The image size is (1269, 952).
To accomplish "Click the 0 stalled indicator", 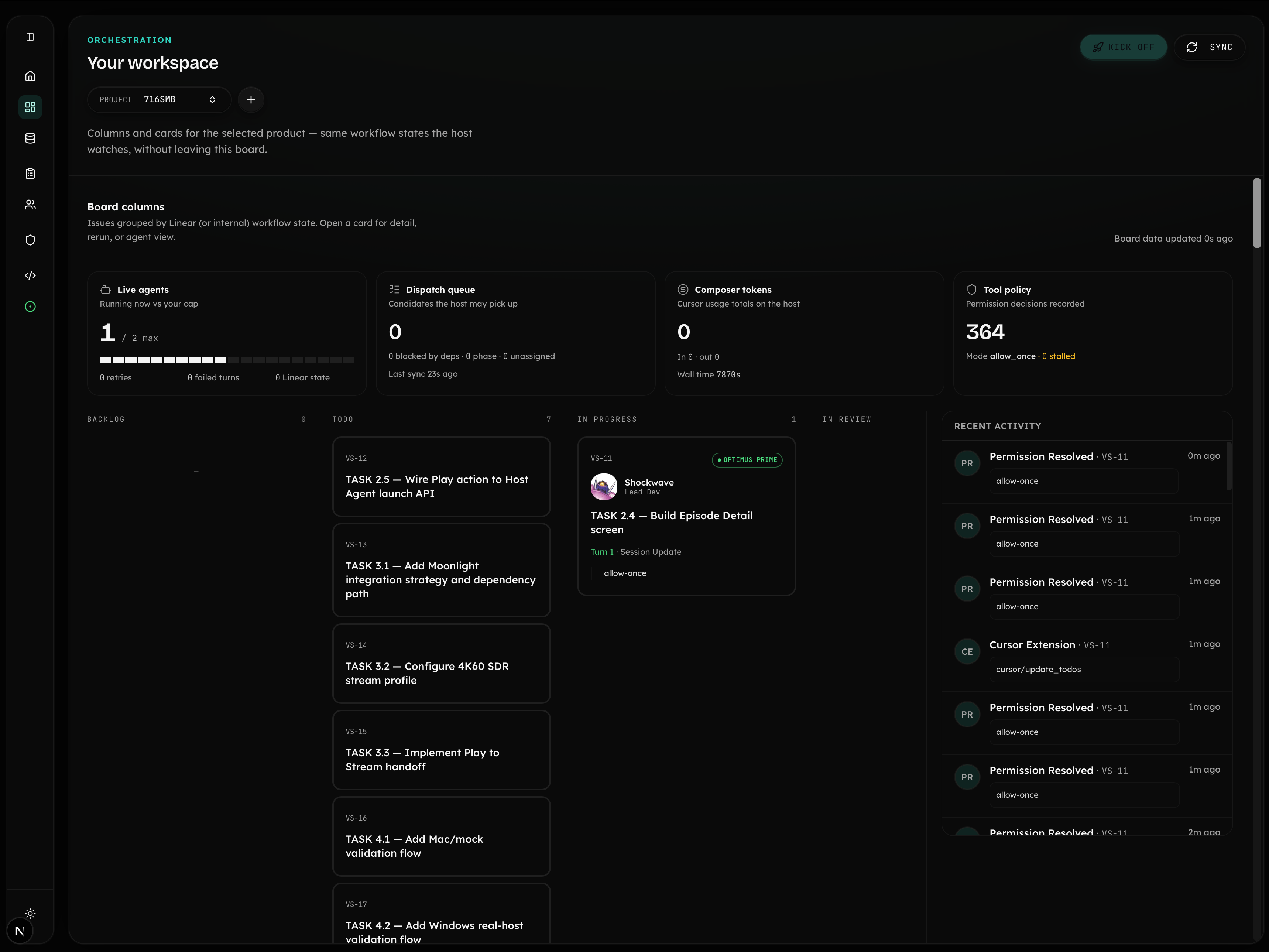I will (1059, 356).
